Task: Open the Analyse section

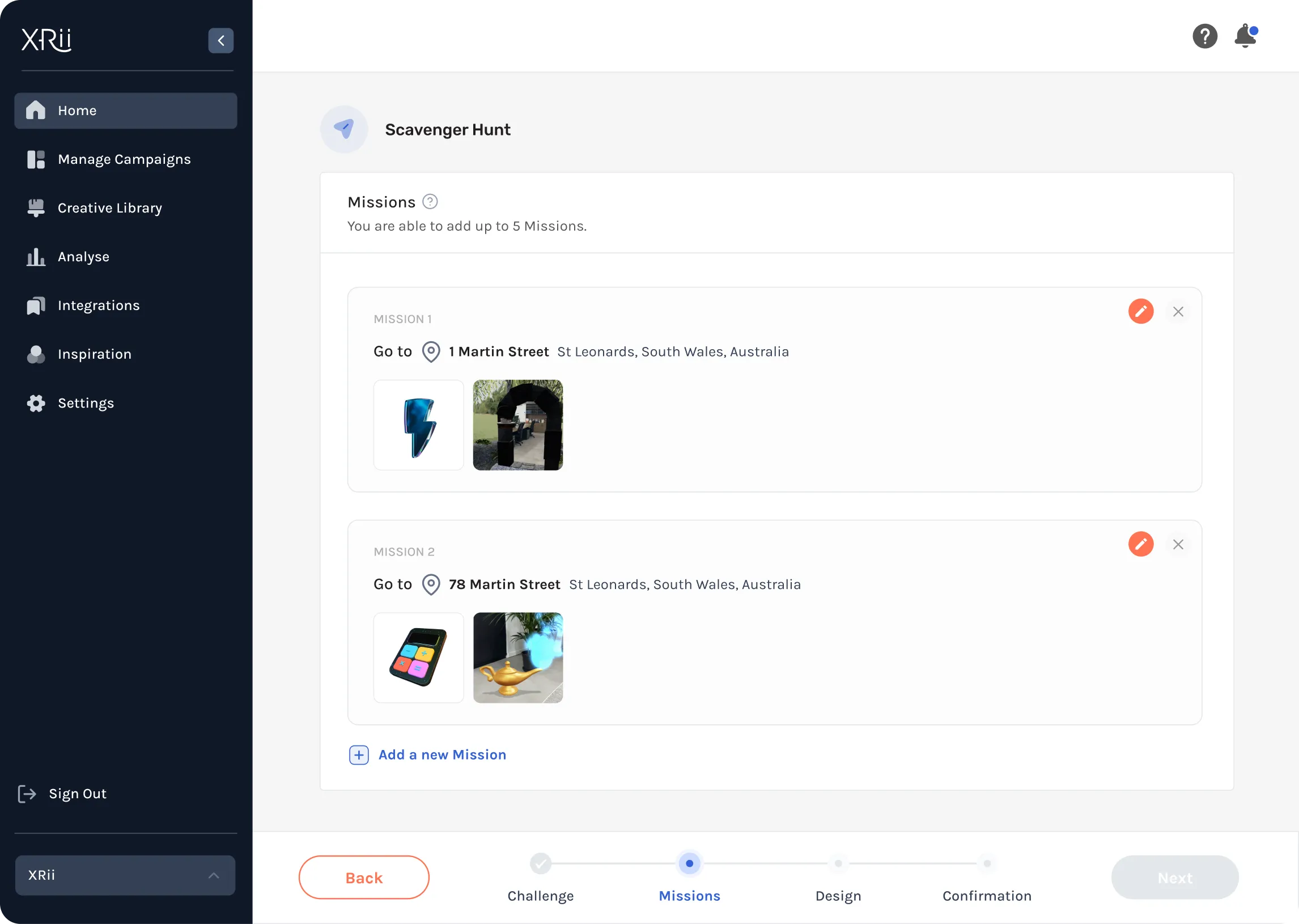Action: tap(83, 257)
